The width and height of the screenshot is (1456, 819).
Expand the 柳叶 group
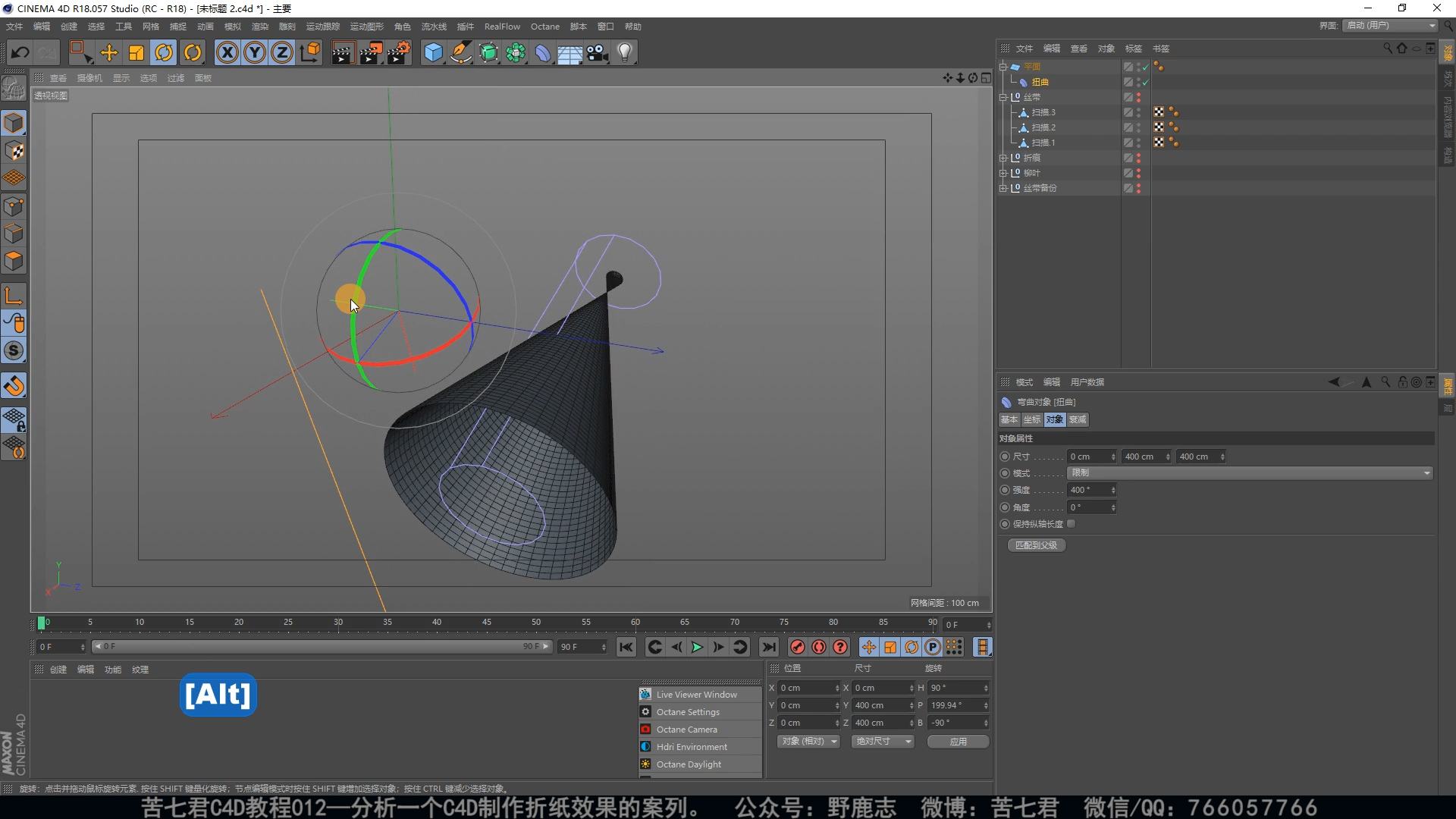[1003, 173]
